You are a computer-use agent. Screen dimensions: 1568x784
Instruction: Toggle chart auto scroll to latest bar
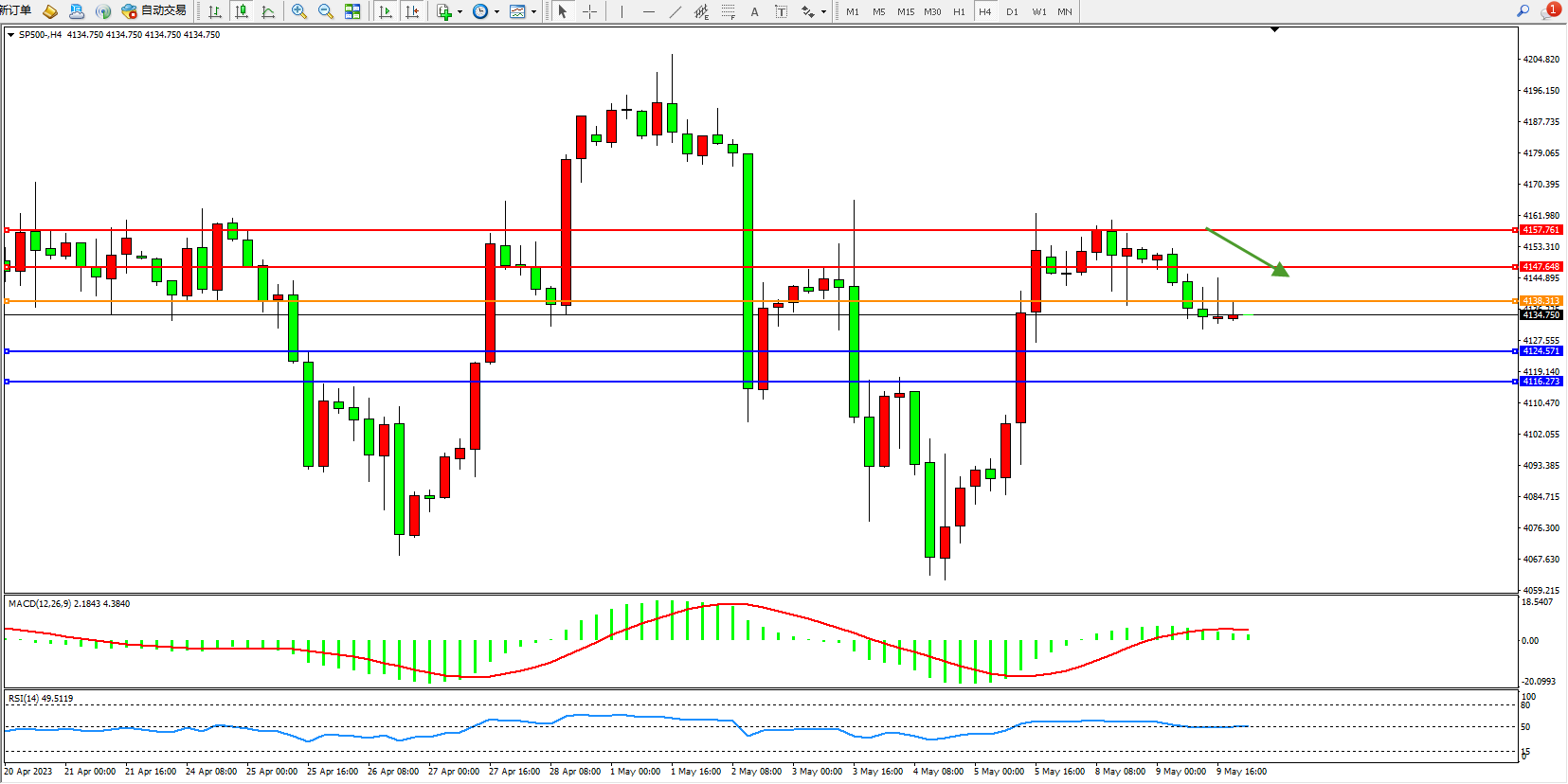point(386,11)
